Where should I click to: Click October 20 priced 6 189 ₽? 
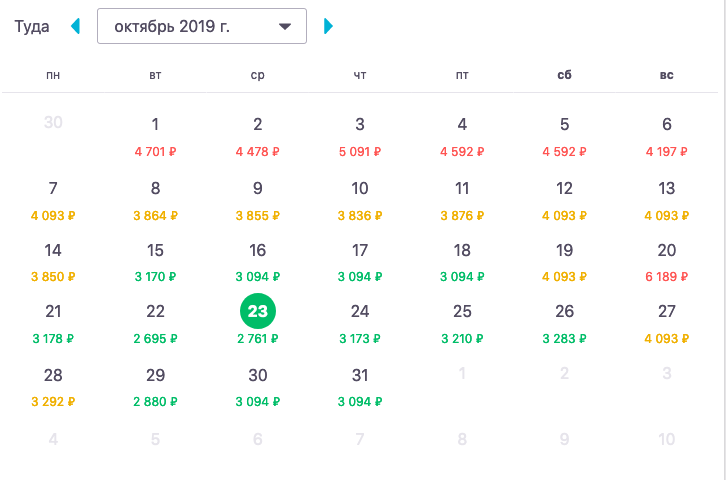tap(667, 260)
